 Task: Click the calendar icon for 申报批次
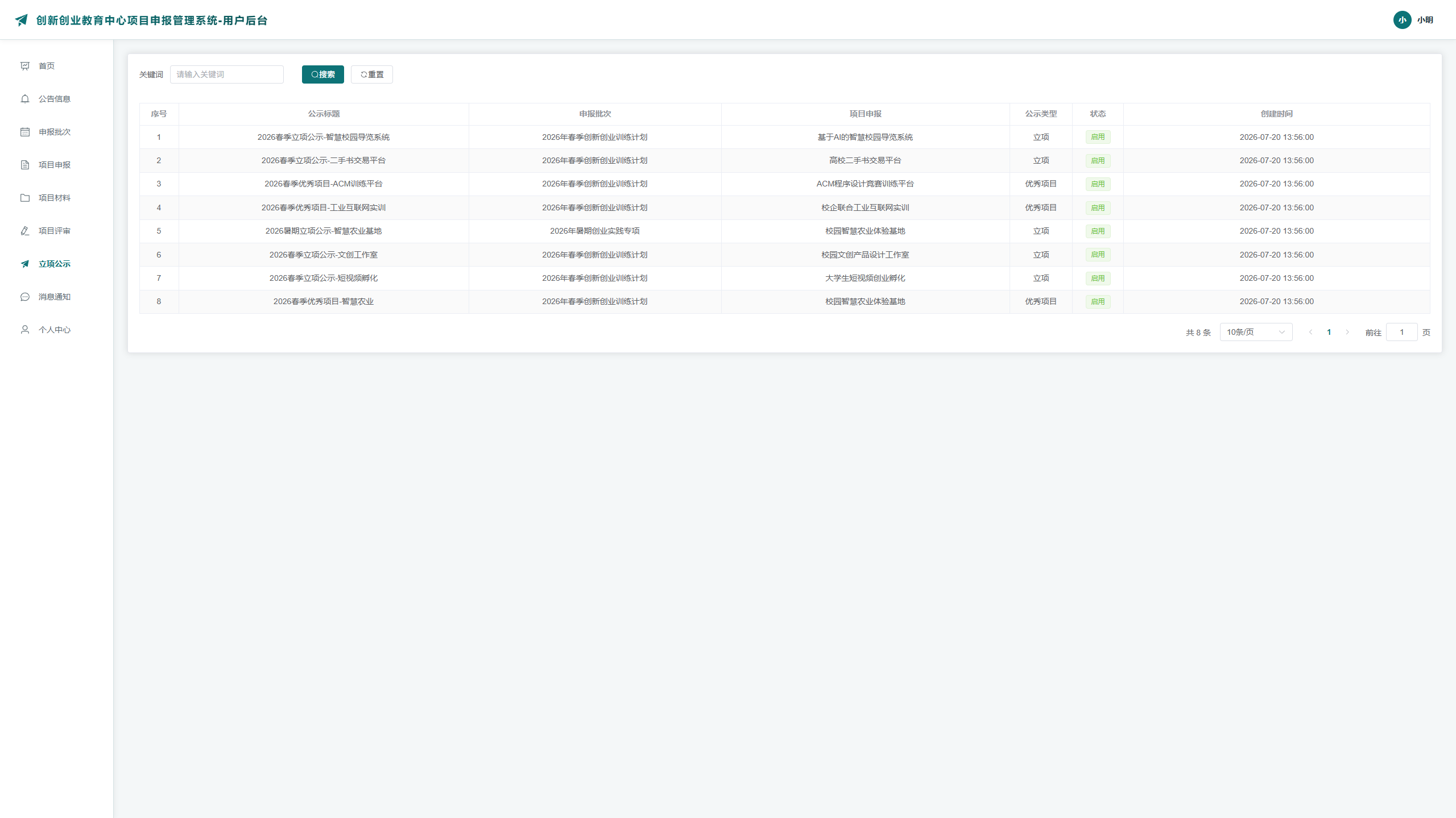[x=25, y=132]
